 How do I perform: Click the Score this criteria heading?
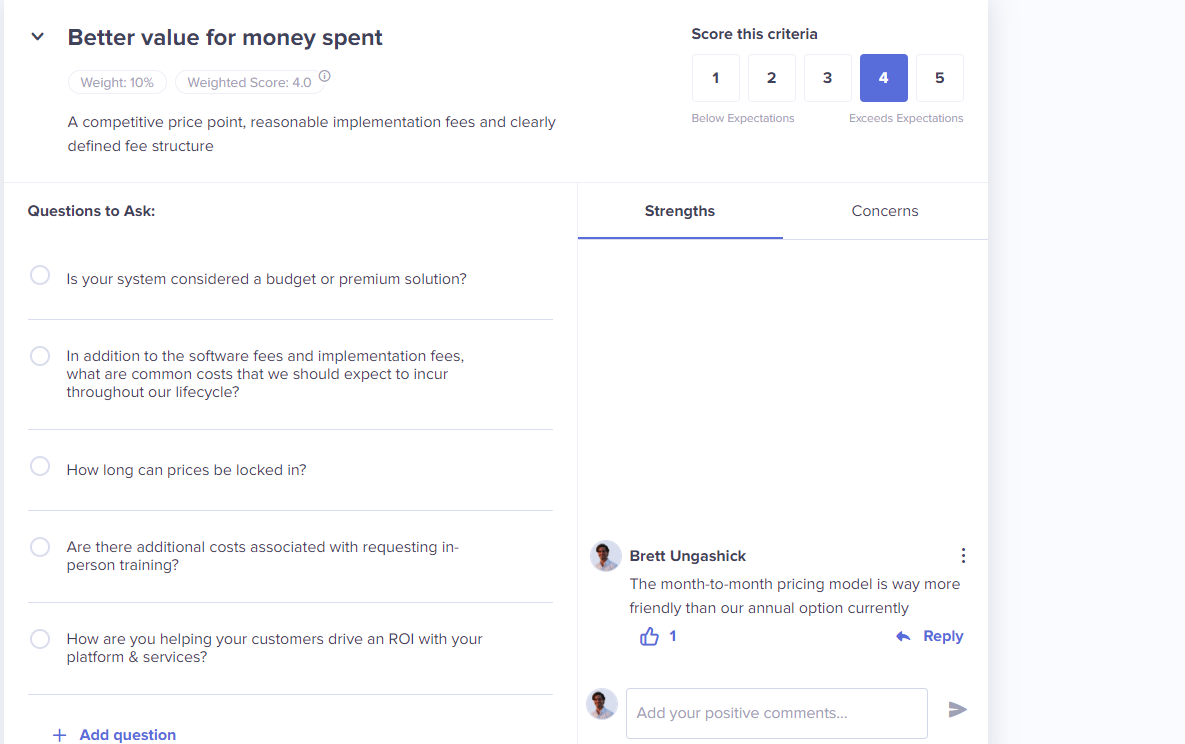click(x=754, y=34)
